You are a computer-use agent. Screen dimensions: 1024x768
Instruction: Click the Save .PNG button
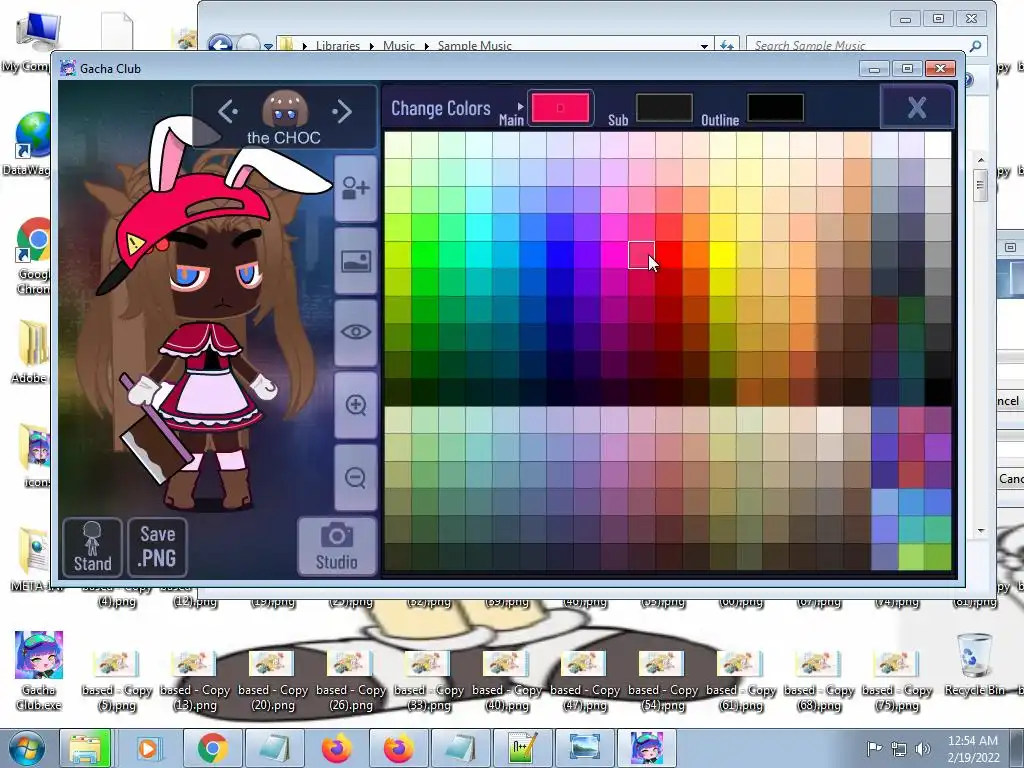(157, 547)
